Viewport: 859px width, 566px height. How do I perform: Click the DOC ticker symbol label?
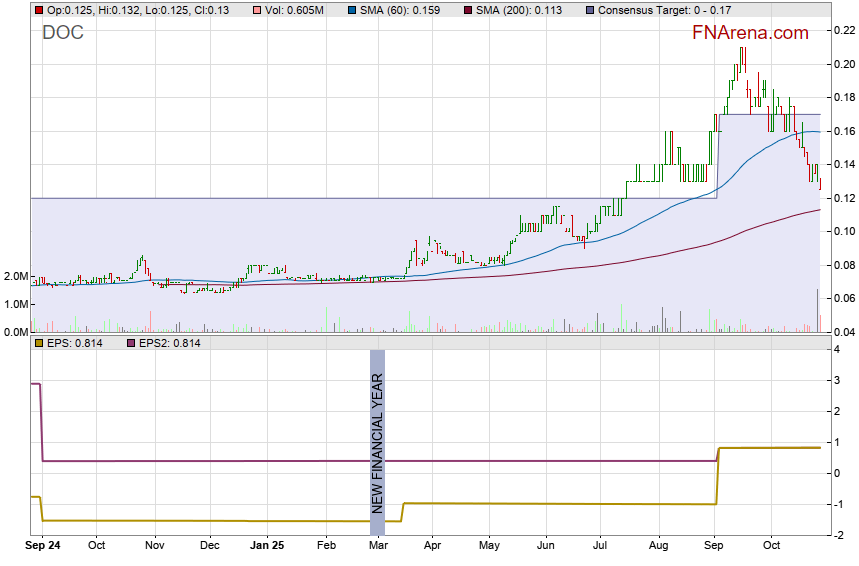pyautogui.click(x=63, y=33)
